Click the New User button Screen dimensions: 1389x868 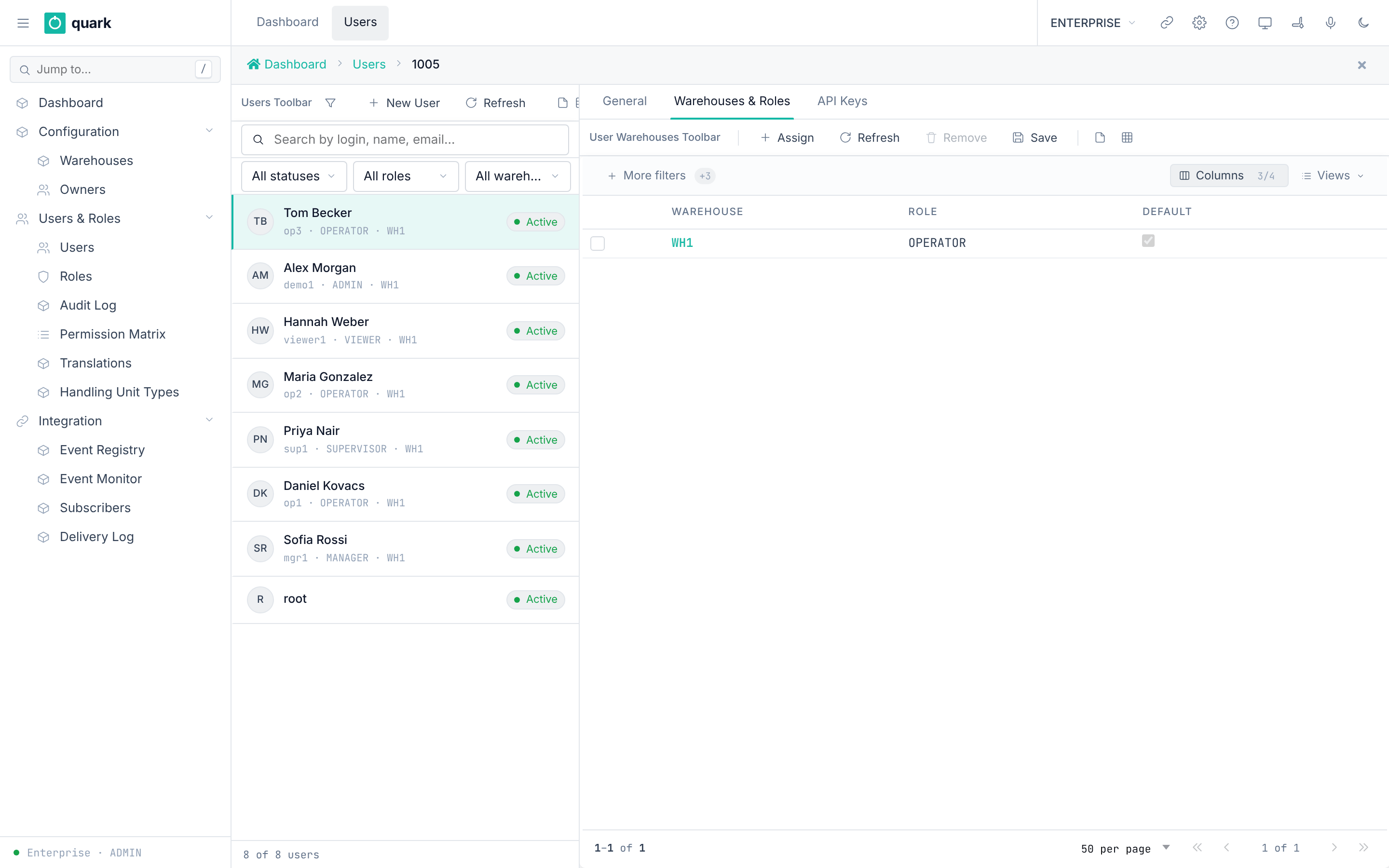405,103
